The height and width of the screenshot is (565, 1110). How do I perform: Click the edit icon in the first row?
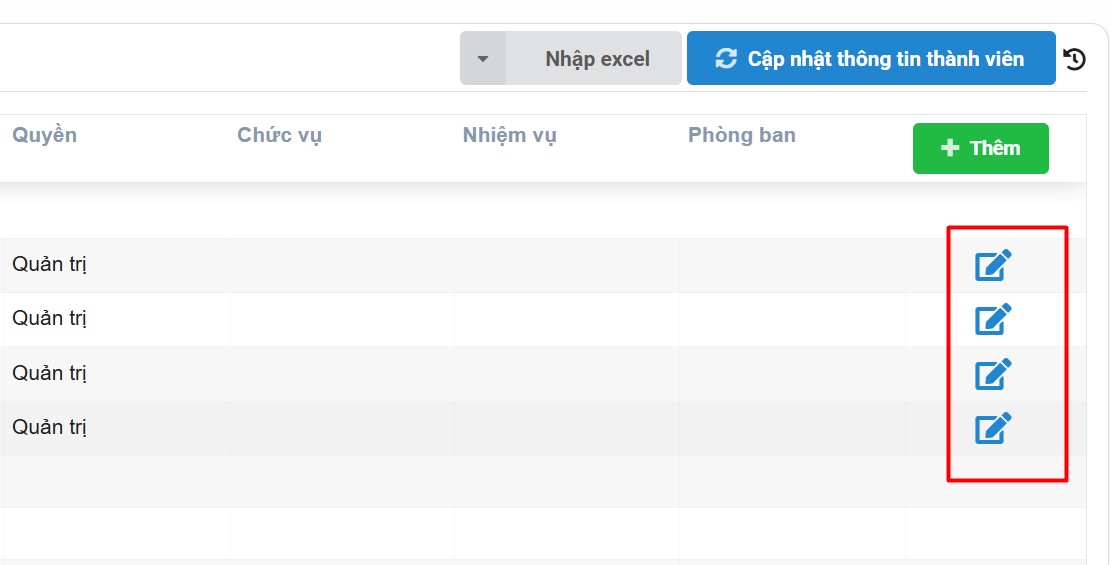[x=993, y=265]
